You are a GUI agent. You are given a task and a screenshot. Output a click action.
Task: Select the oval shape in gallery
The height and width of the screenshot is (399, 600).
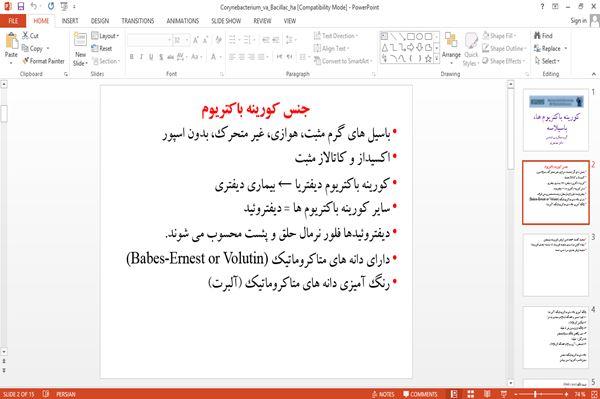(419, 37)
